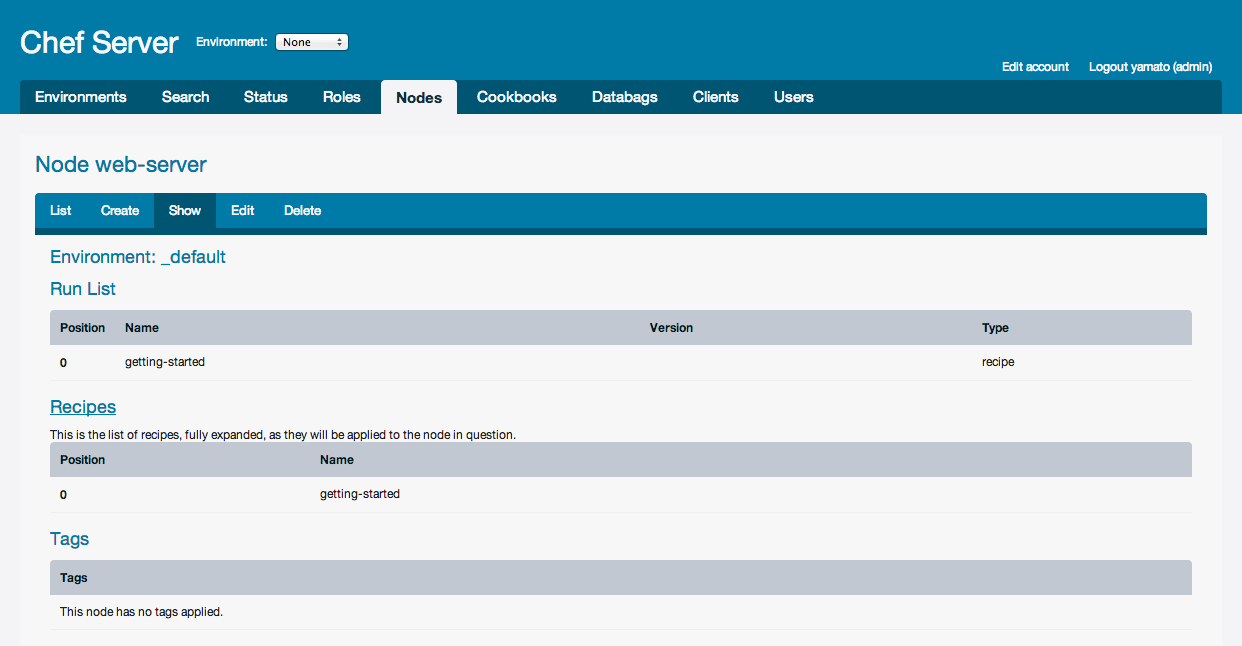The width and height of the screenshot is (1242, 646).
Task: Switch to the Environments tab
Action: [81, 97]
